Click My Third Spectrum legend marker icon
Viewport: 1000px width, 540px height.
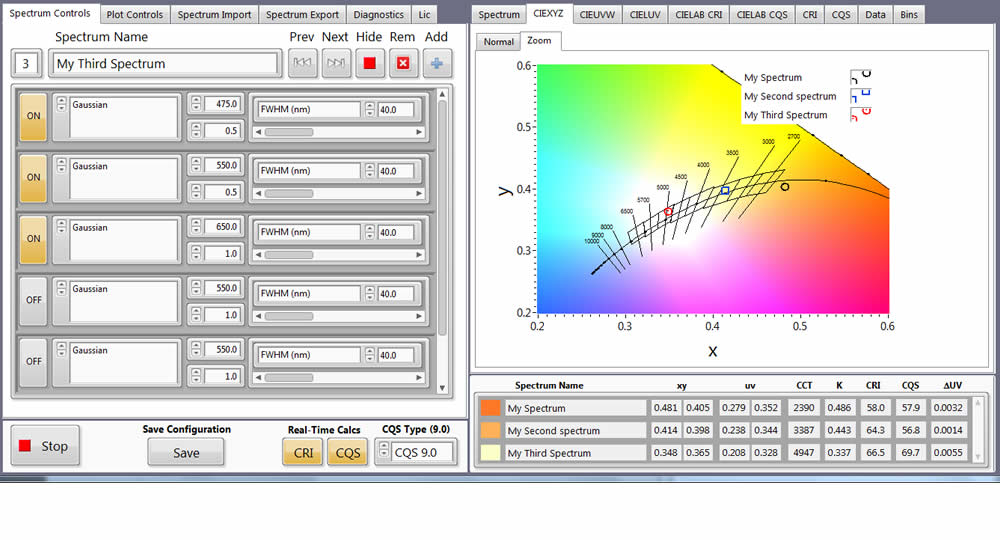(860, 115)
